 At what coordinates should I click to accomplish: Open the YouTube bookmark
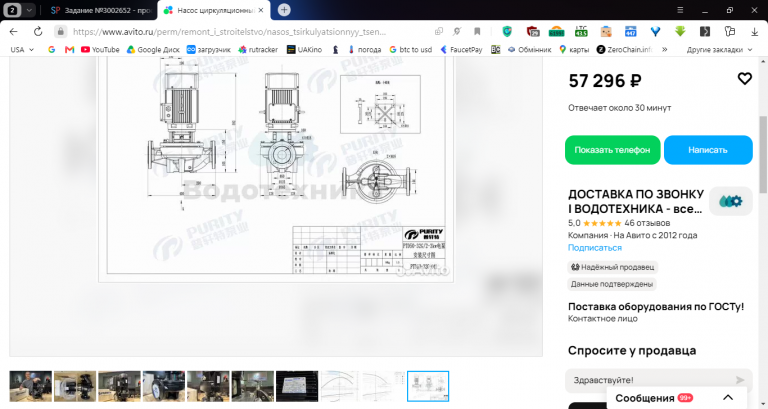coord(100,49)
